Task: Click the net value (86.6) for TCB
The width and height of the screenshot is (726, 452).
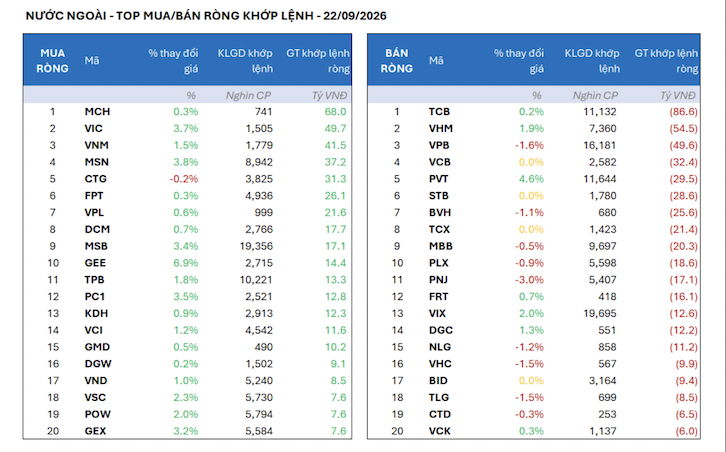Action: click(x=683, y=112)
